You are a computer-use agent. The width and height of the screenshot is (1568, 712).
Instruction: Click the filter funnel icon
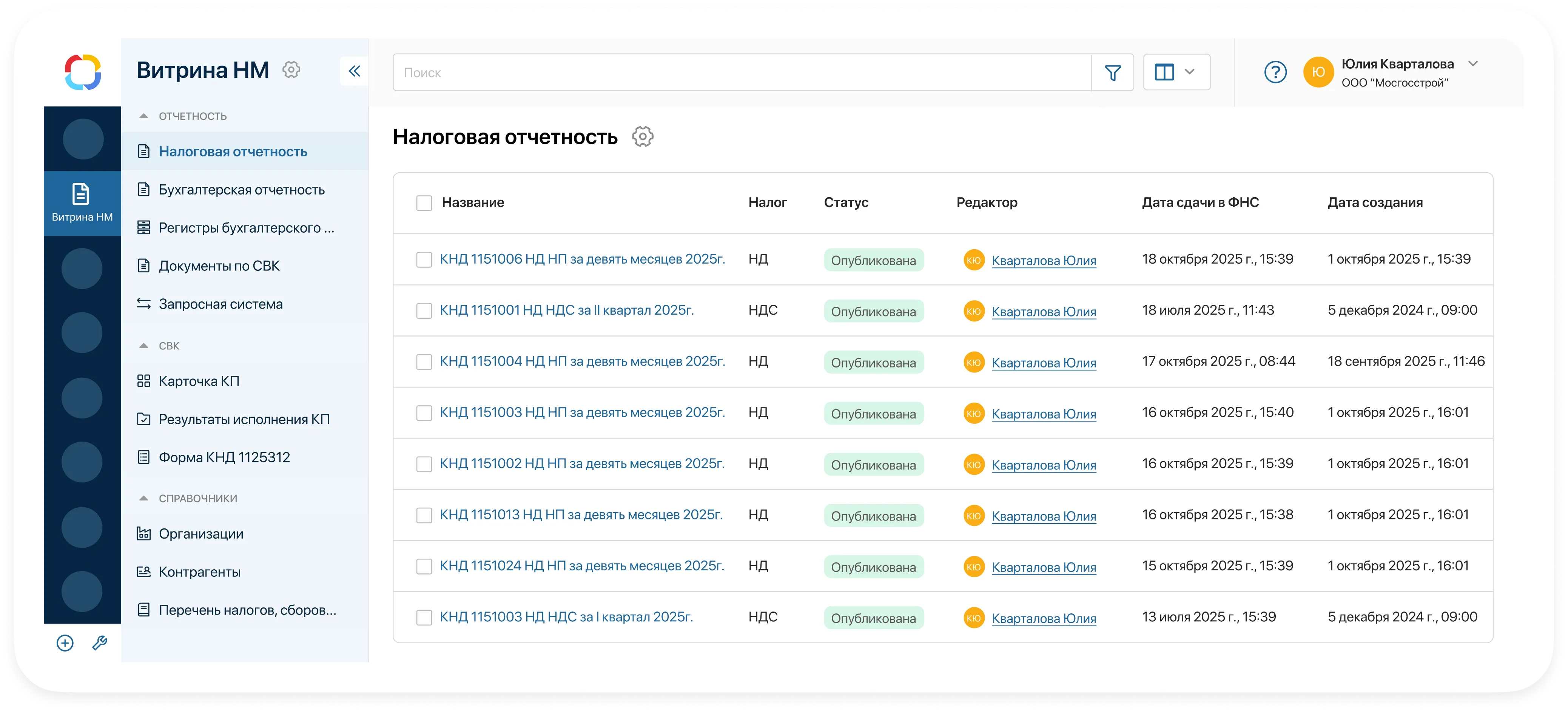(x=1112, y=73)
